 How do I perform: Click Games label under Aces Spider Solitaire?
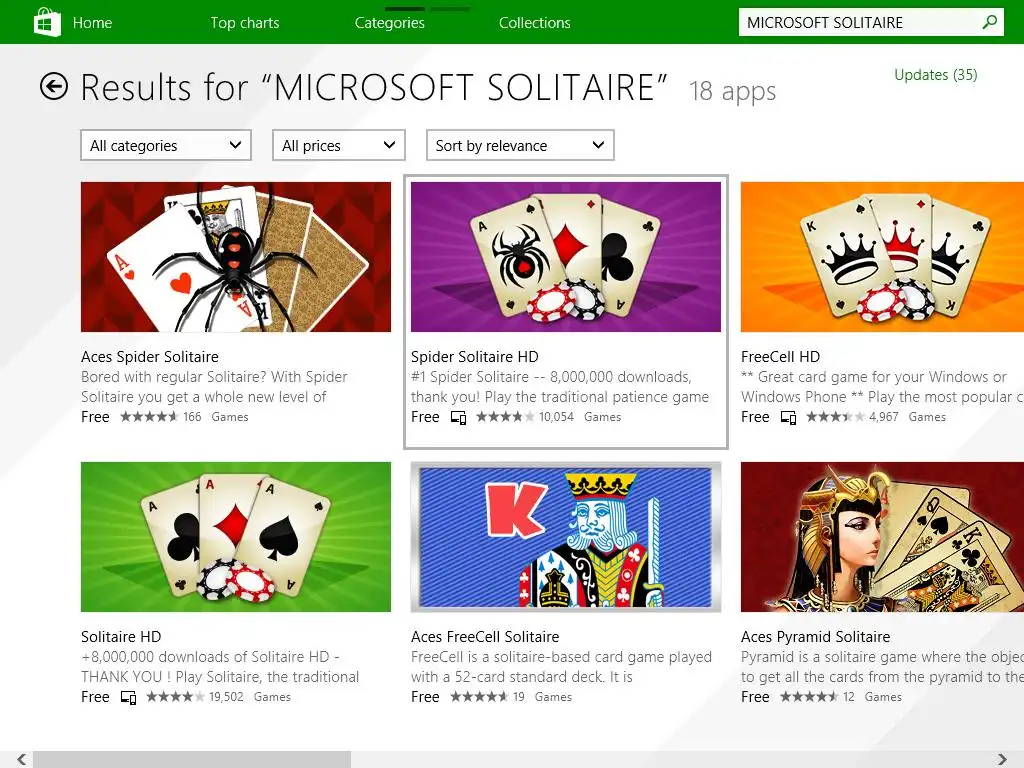point(230,417)
